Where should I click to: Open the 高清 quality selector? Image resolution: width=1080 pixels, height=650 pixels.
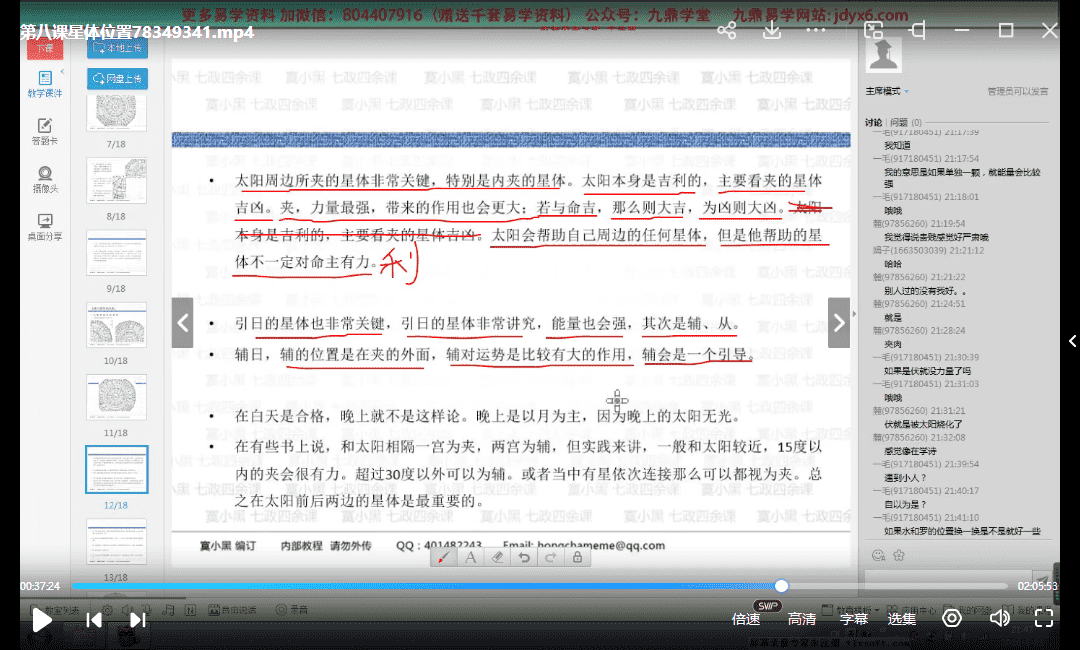coord(802,619)
